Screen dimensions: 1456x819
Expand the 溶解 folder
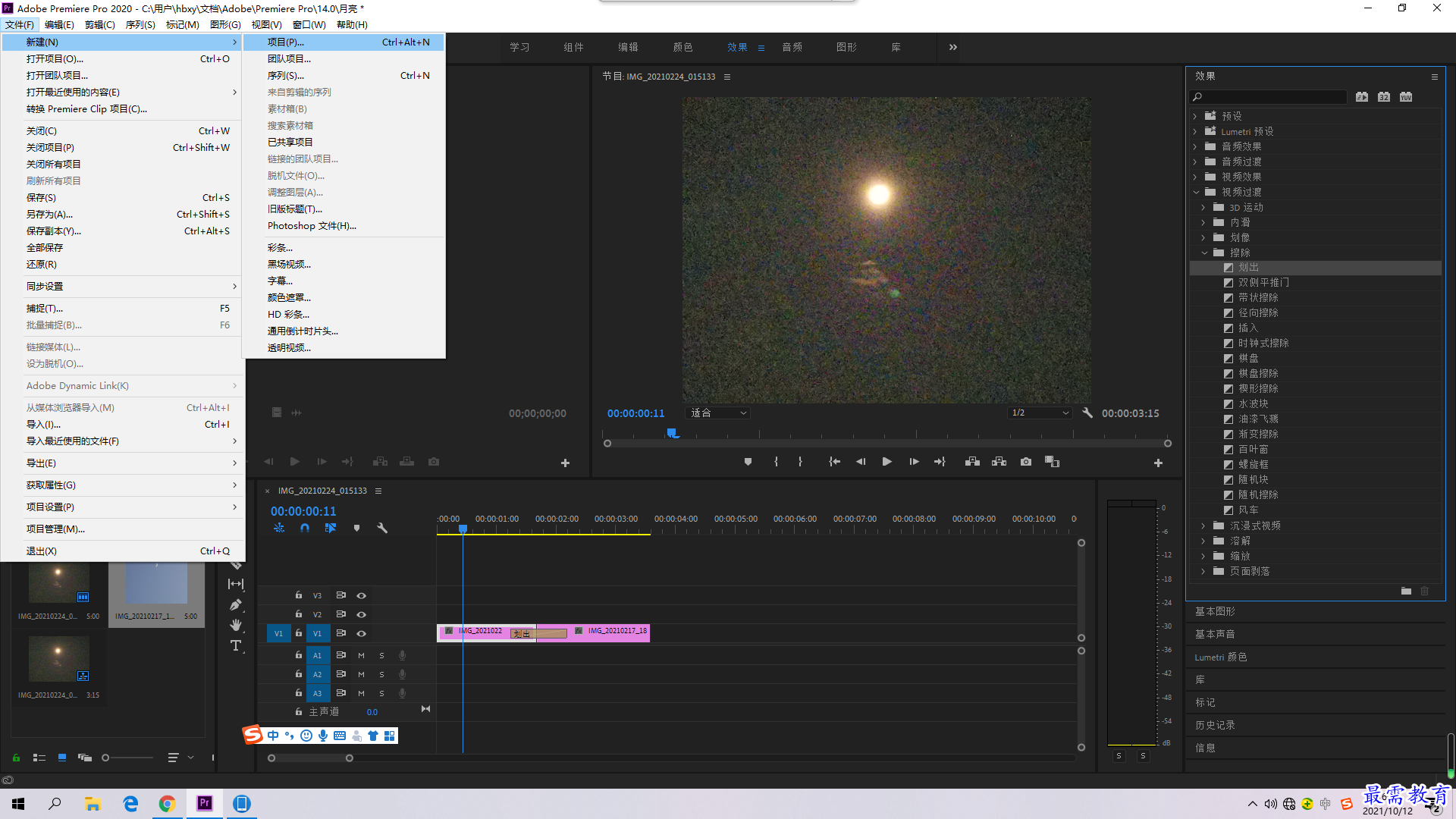pos(1203,541)
